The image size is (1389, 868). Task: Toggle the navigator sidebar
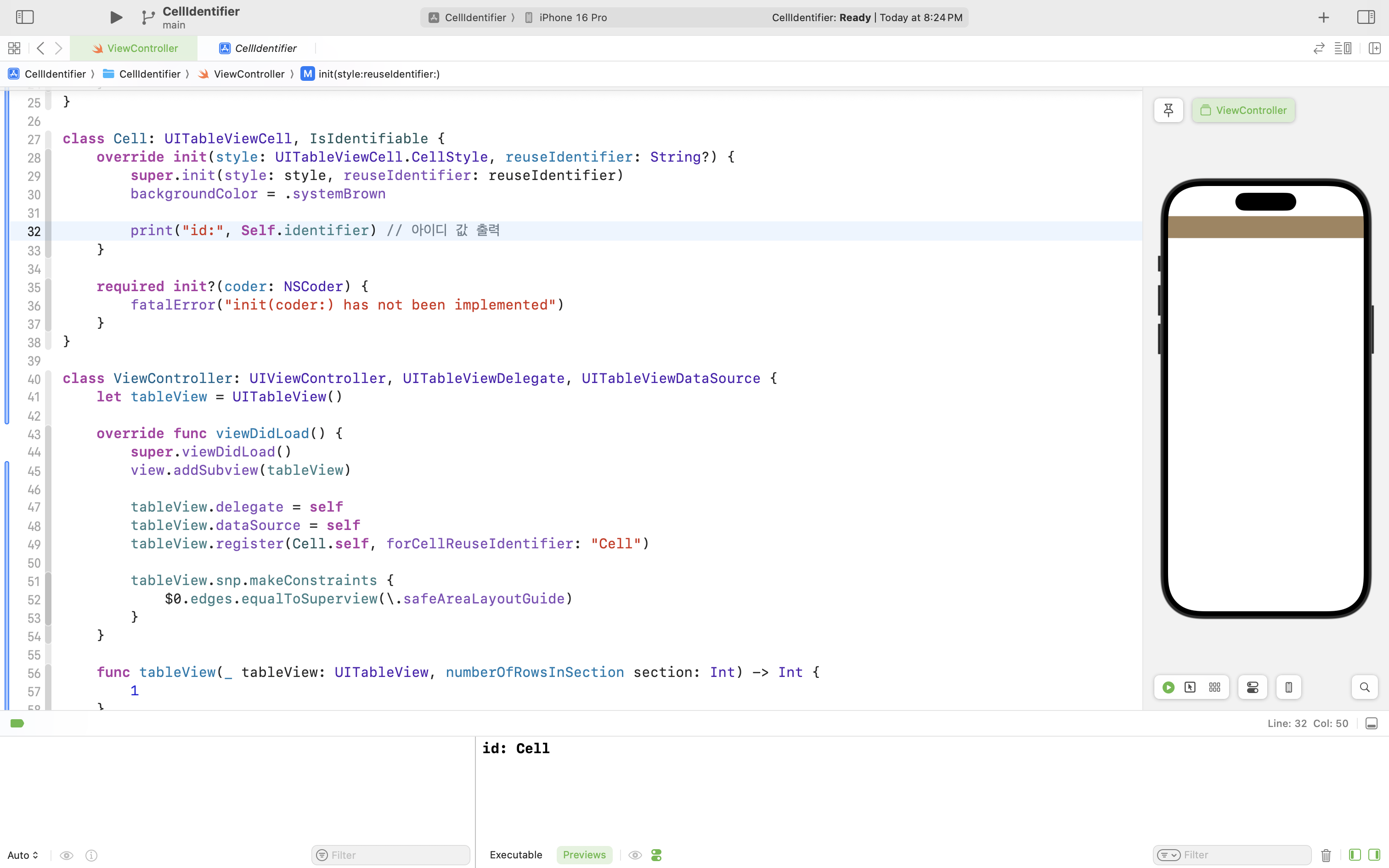[25, 17]
